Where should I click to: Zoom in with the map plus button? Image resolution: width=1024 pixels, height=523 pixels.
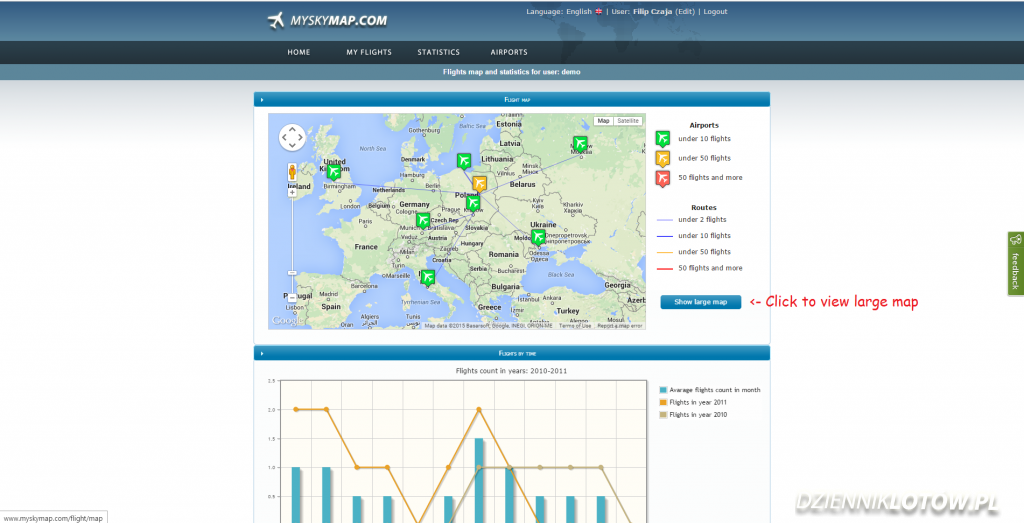(292, 193)
